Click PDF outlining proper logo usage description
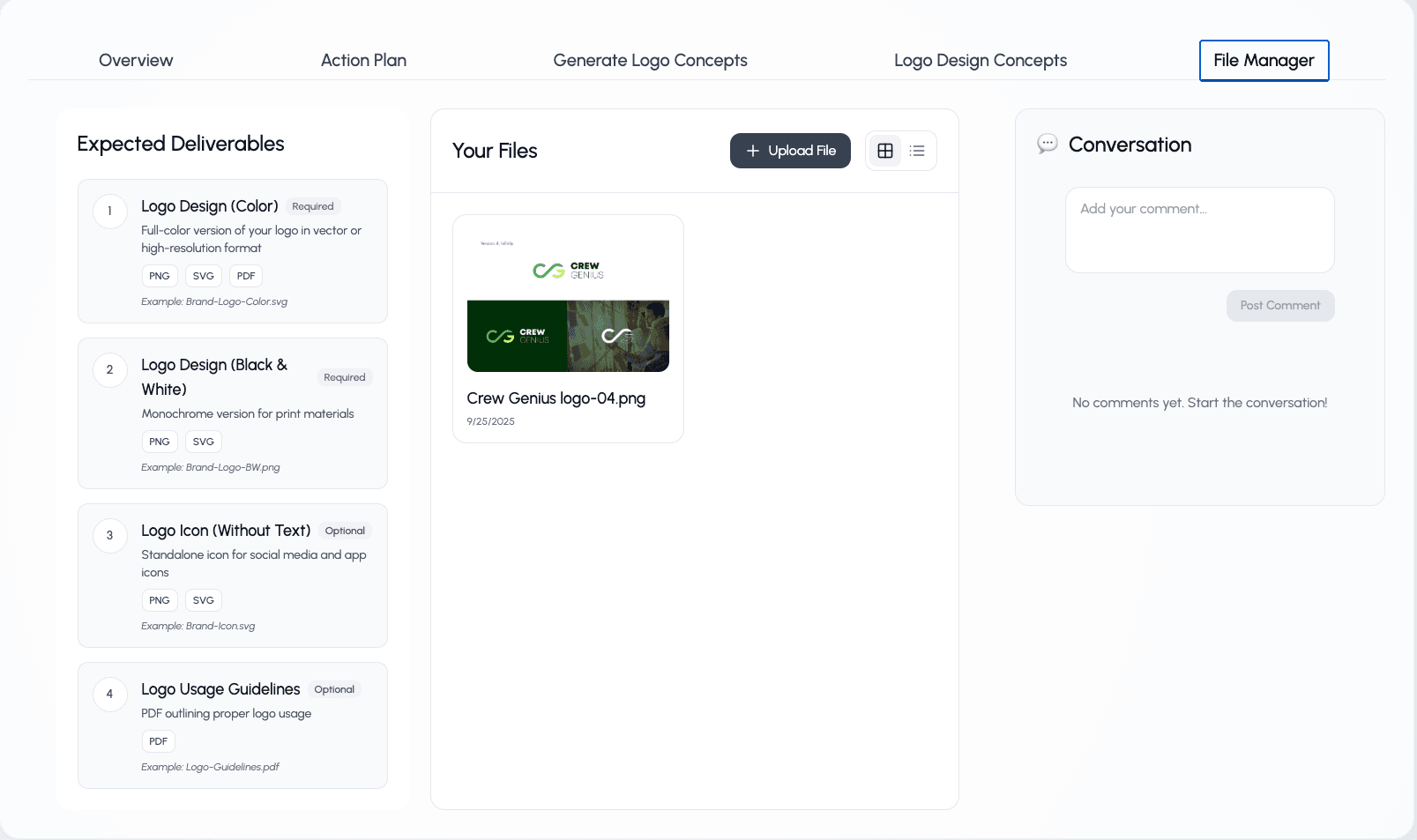1417x840 pixels. 227,713
